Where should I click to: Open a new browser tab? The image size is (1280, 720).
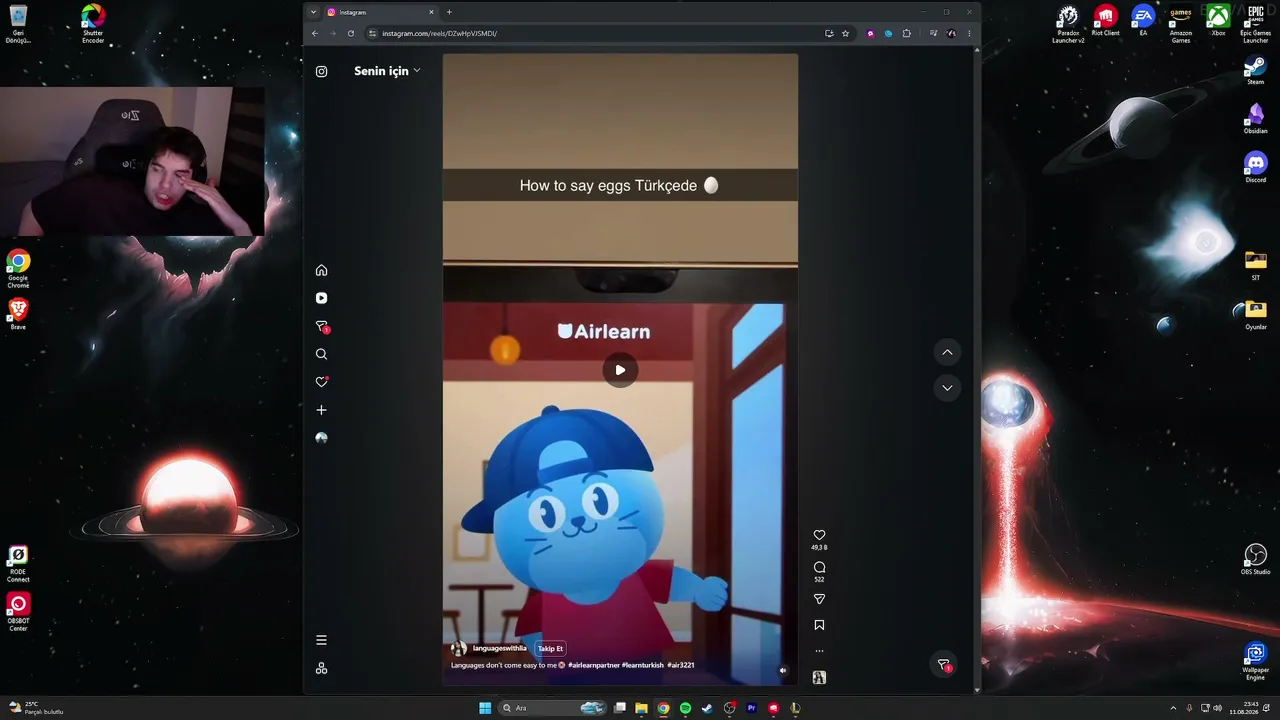(x=449, y=12)
